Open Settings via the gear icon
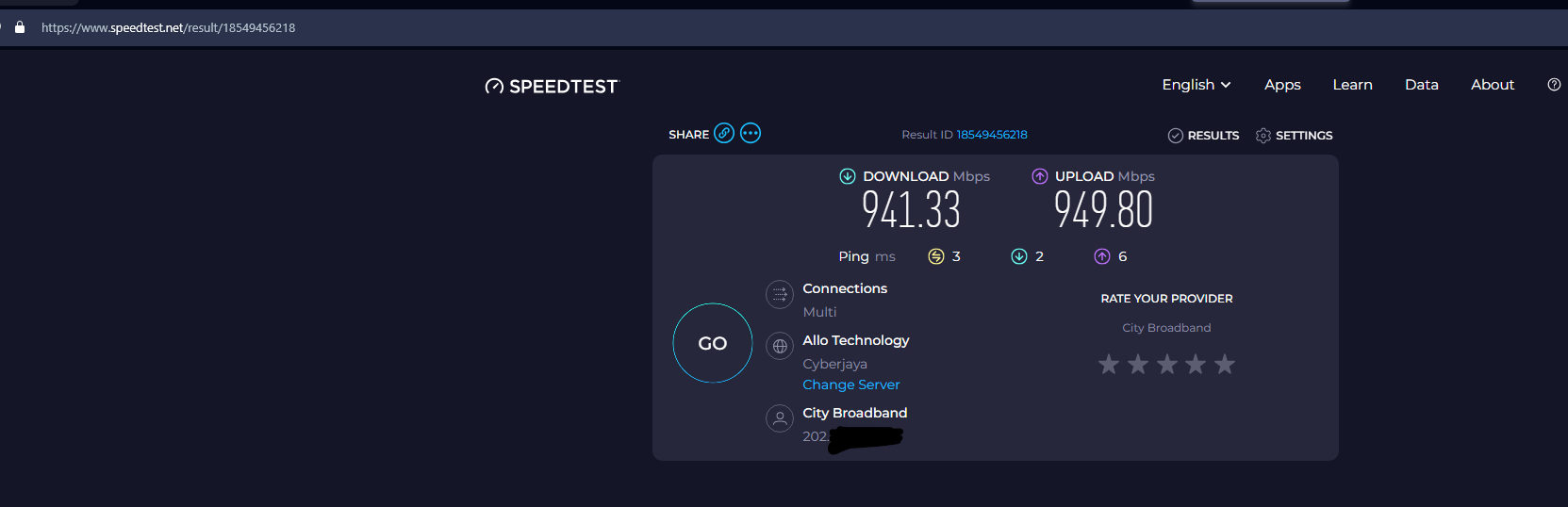Image resolution: width=1568 pixels, height=507 pixels. (x=1263, y=136)
